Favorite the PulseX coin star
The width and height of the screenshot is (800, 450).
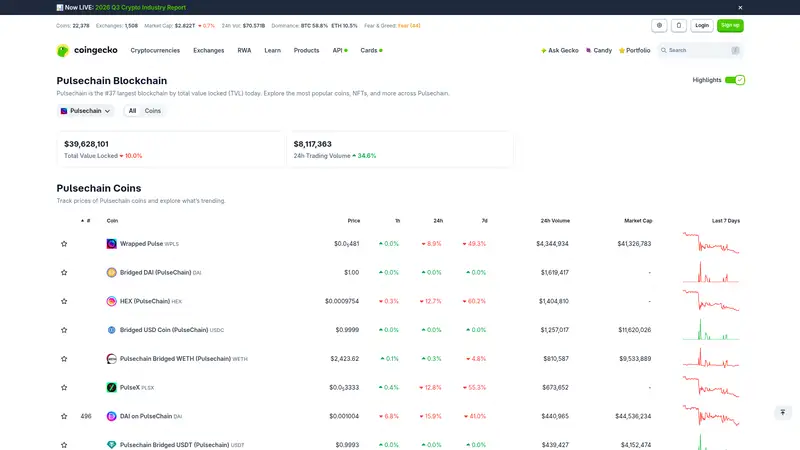(64, 387)
